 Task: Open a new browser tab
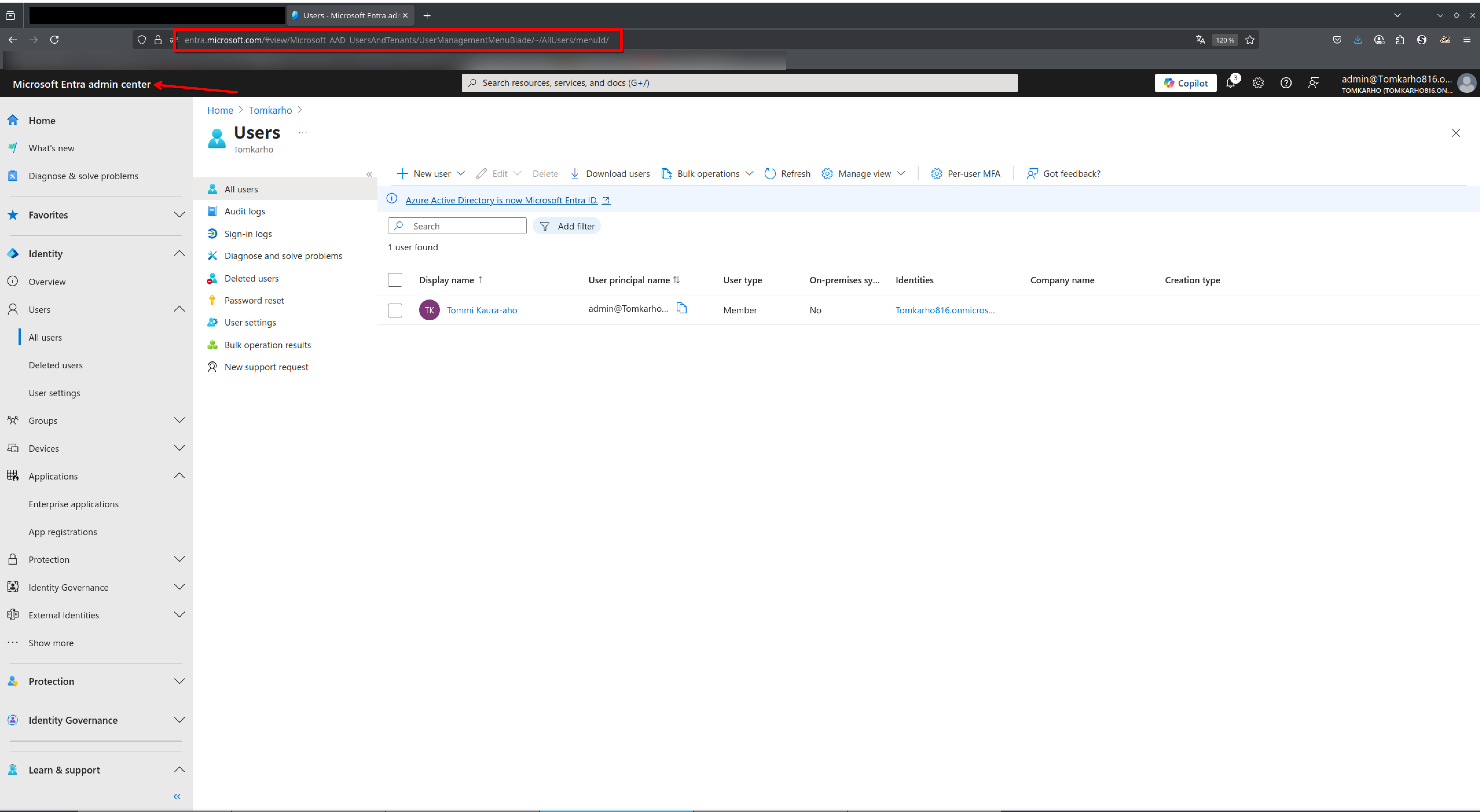[427, 16]
